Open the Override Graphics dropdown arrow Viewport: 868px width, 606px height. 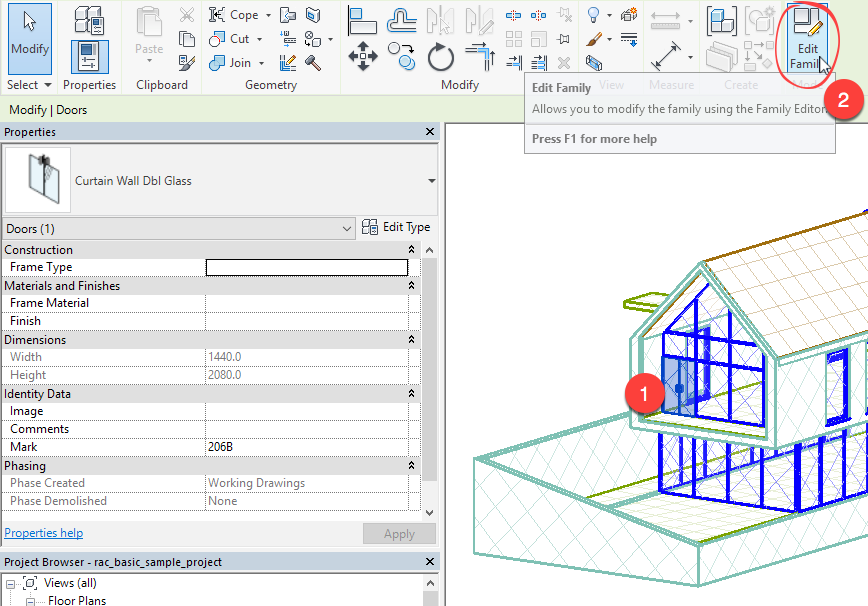[609, 39]
